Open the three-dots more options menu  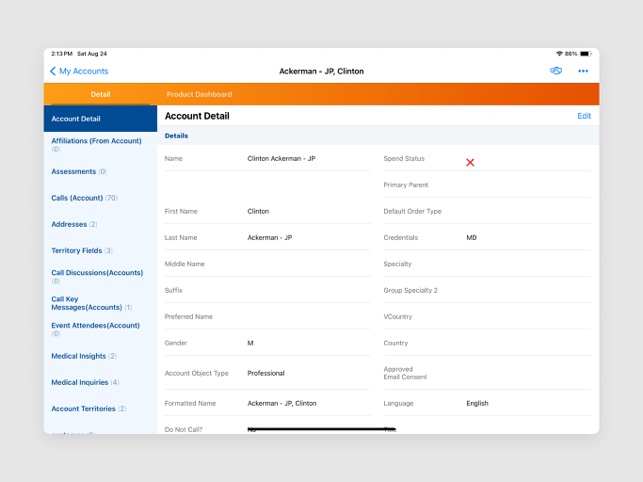(583, 71)
